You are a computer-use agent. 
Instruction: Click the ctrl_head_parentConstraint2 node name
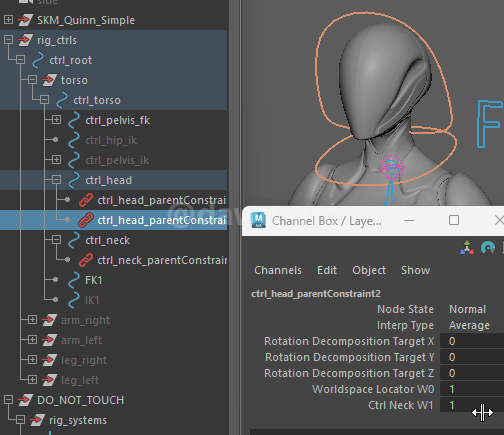[x=316, y=293]
